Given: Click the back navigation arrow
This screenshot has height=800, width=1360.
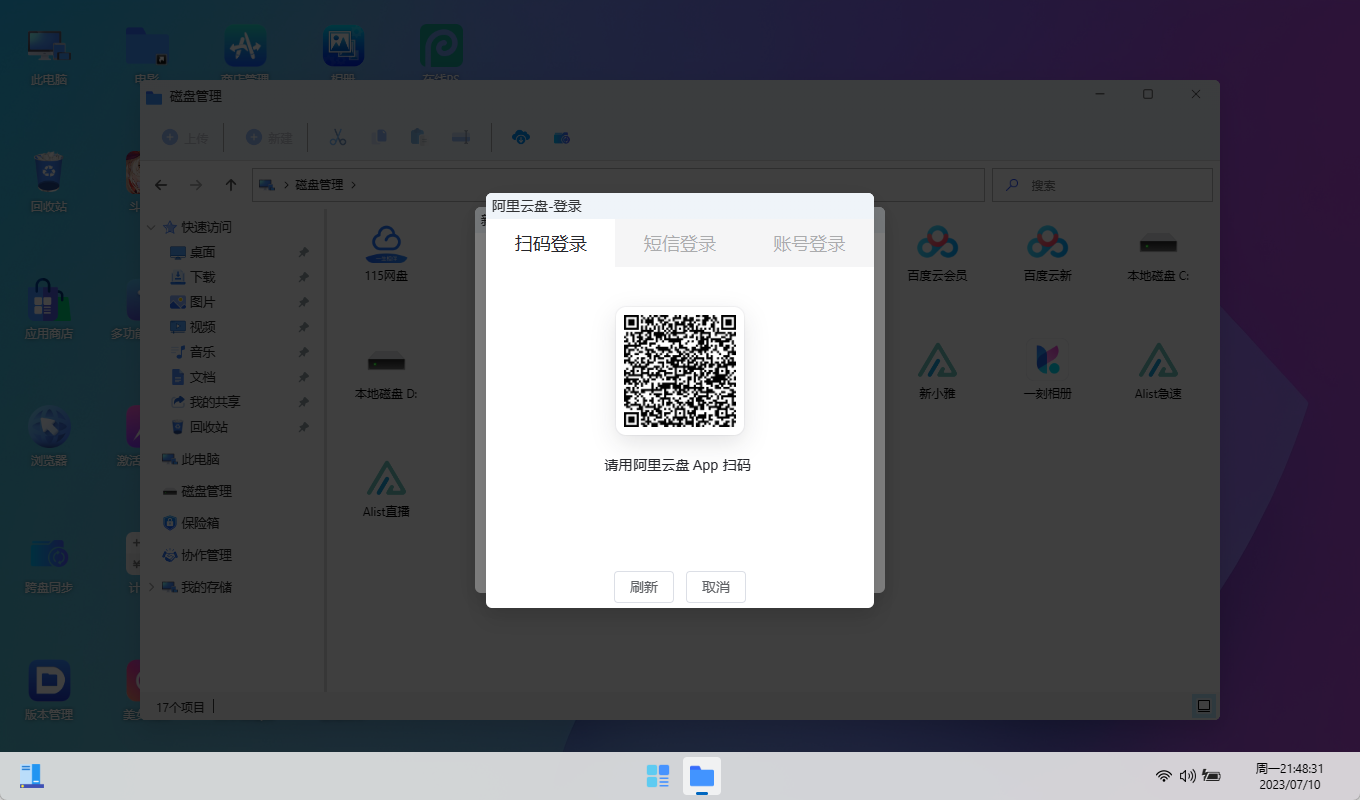Looking at the screenshot, I should click(x=161, y=184).
